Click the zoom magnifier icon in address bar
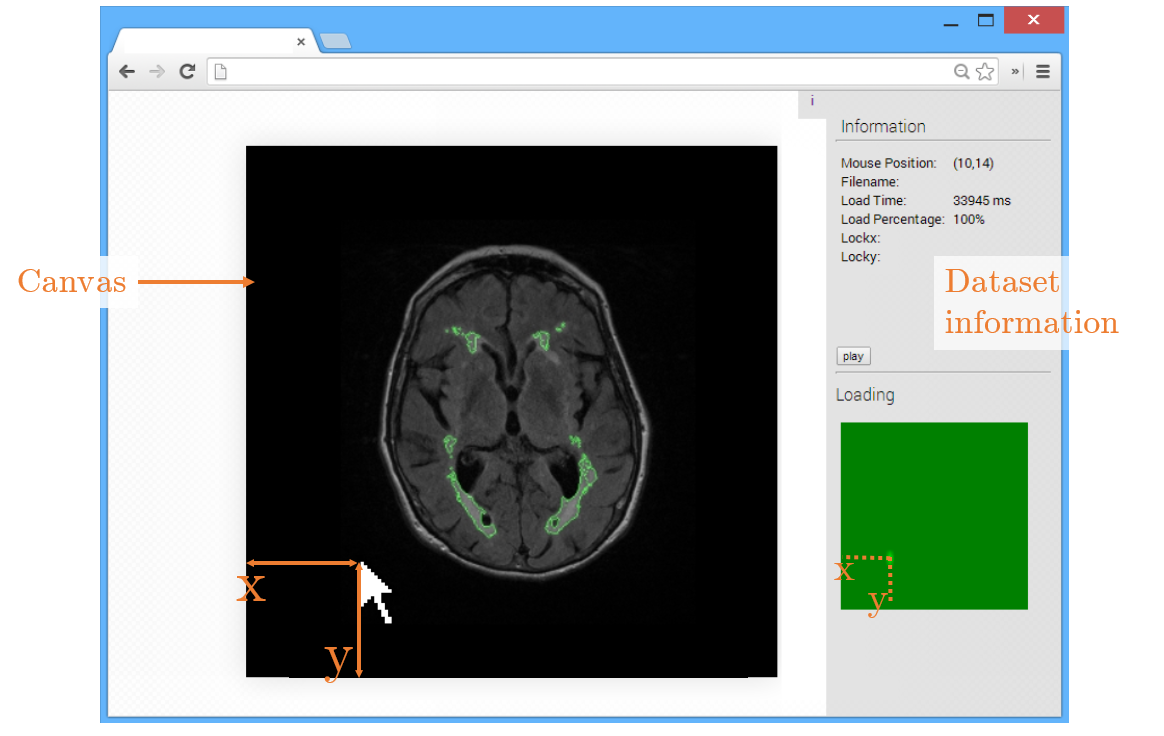 point(961,71)
